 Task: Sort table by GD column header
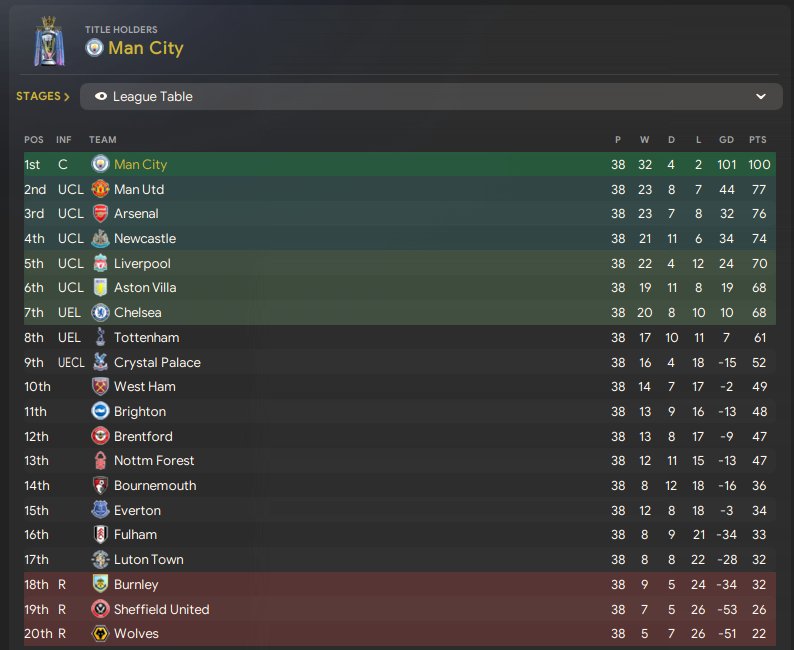tap(726, 140)
